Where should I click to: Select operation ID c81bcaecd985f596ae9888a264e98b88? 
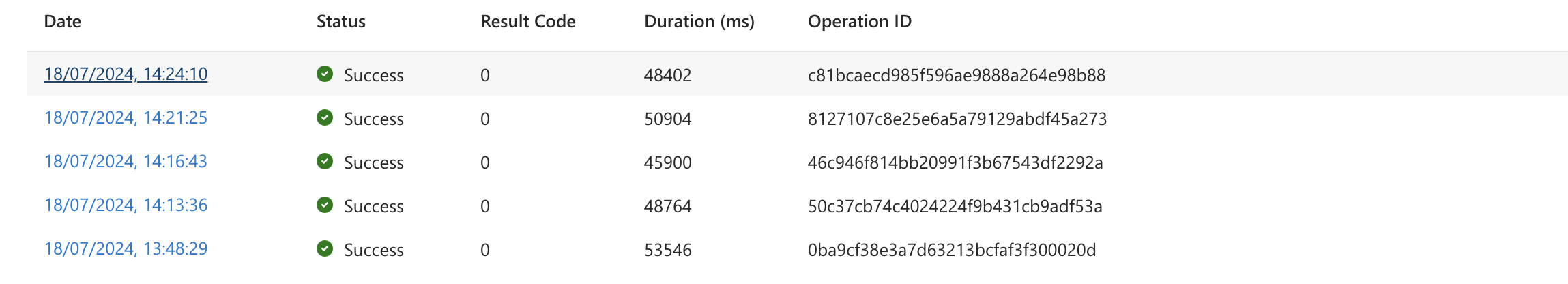957,75
